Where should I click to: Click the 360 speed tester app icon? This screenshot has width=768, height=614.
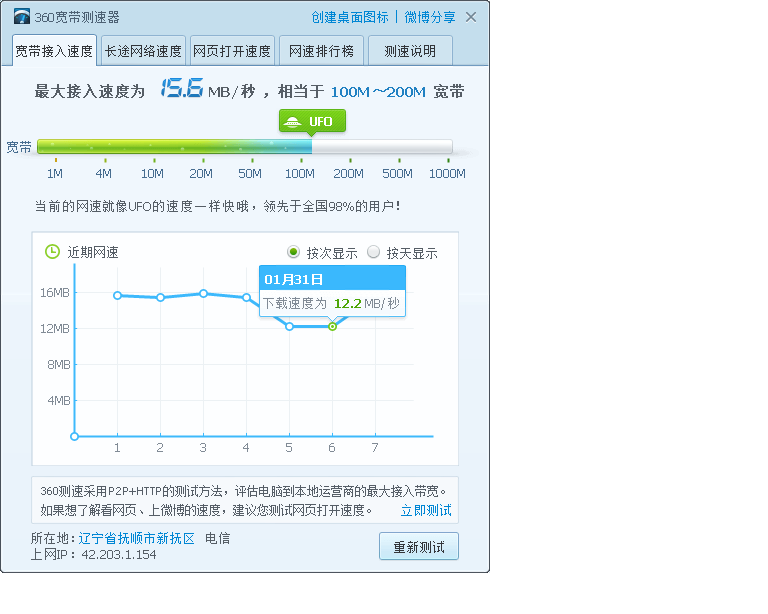pyautogui.click(x=21, y=17)
